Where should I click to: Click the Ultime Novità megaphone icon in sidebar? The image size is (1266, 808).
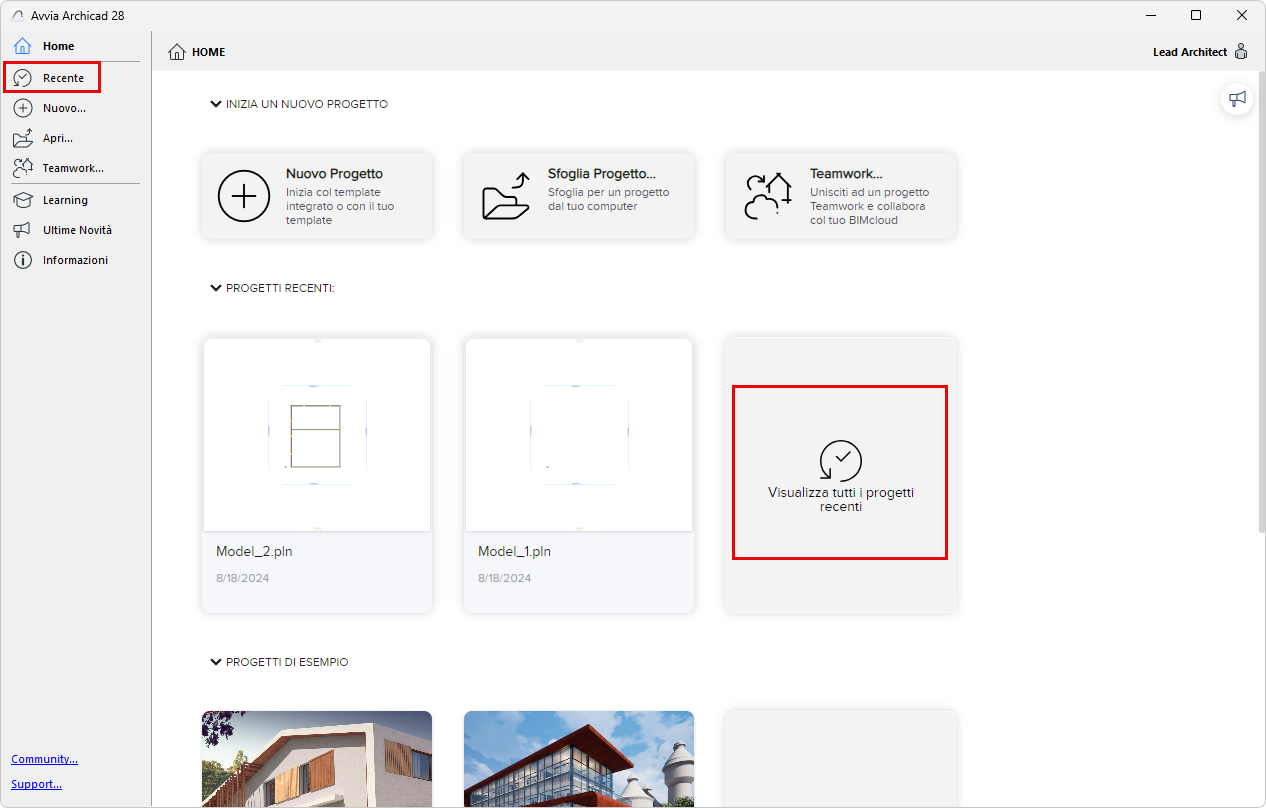(x=23, y=230)
